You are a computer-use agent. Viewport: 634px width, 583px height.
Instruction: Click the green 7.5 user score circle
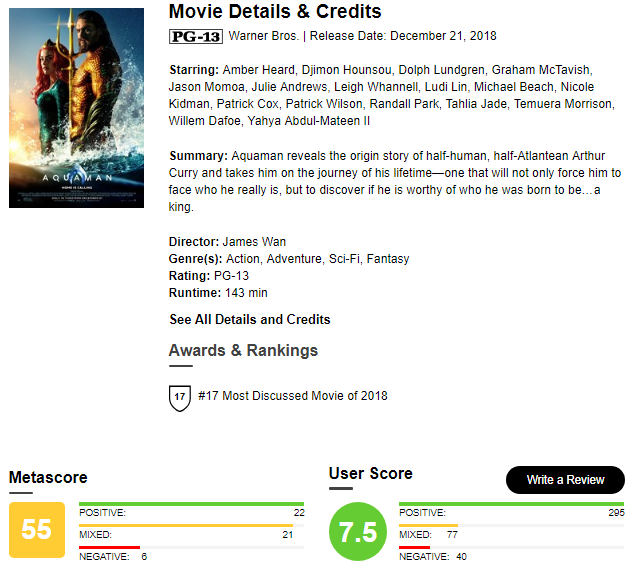(x=358, y=531)
